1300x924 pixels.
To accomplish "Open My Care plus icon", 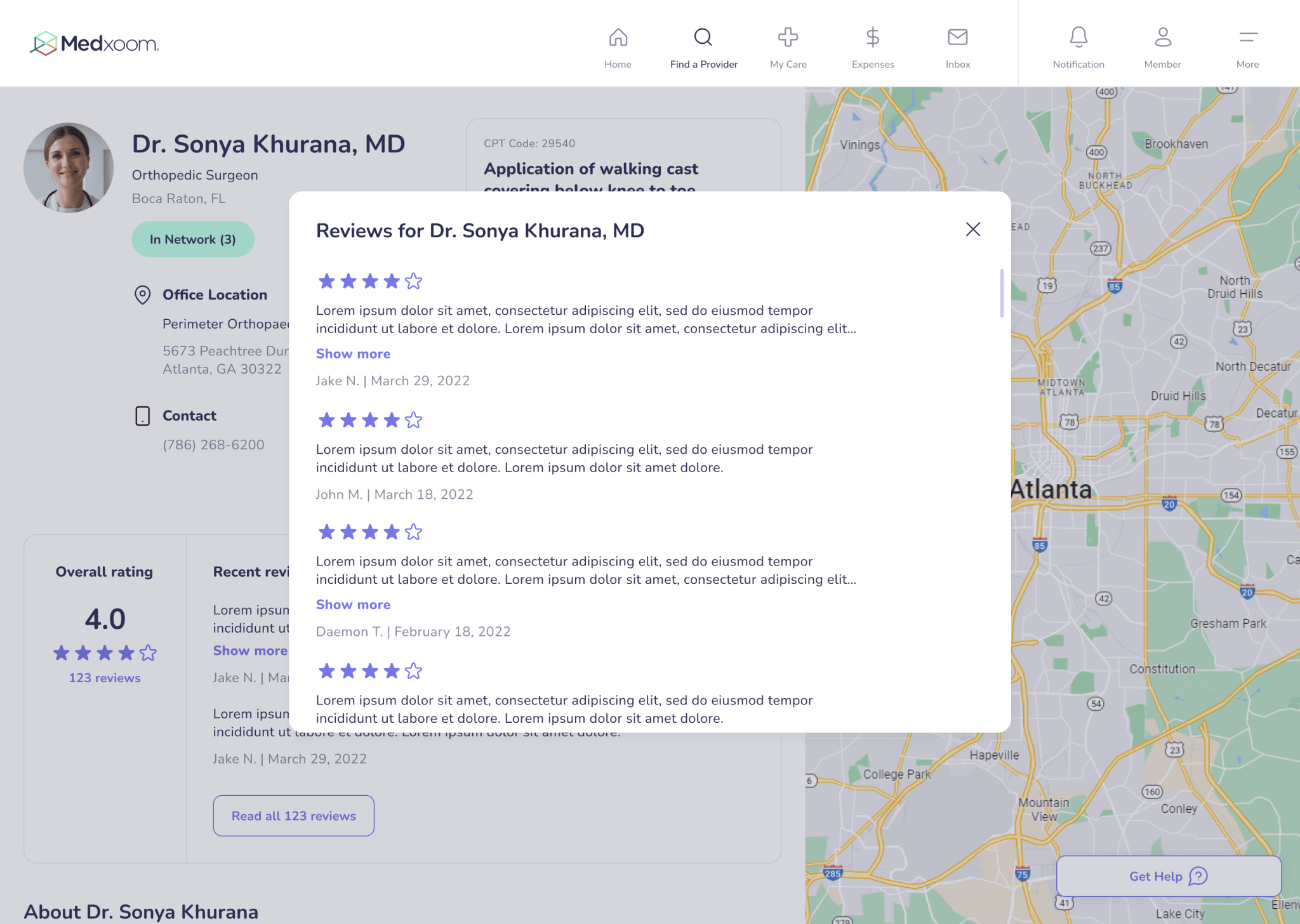I will 788,37.
